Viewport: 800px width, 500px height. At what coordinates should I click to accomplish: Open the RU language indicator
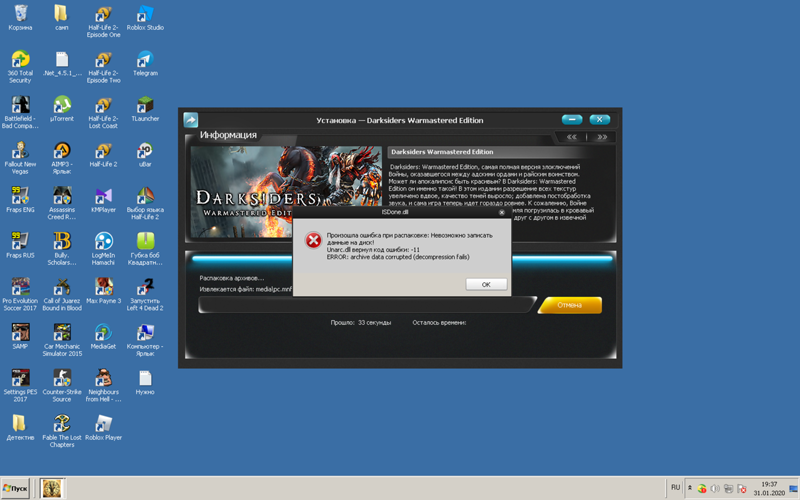[676, 487]
